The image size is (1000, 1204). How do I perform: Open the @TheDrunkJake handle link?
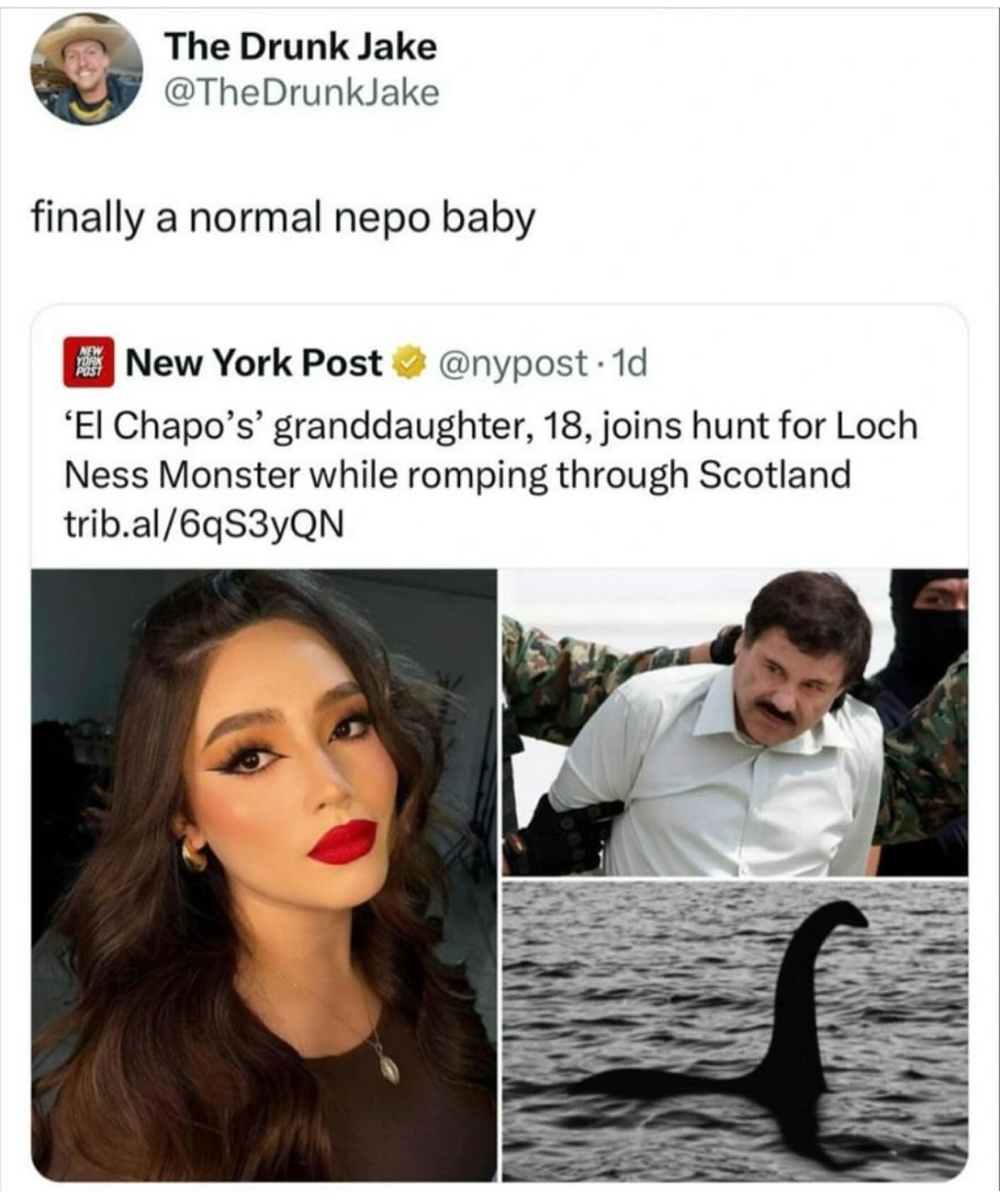coord(302,93)
